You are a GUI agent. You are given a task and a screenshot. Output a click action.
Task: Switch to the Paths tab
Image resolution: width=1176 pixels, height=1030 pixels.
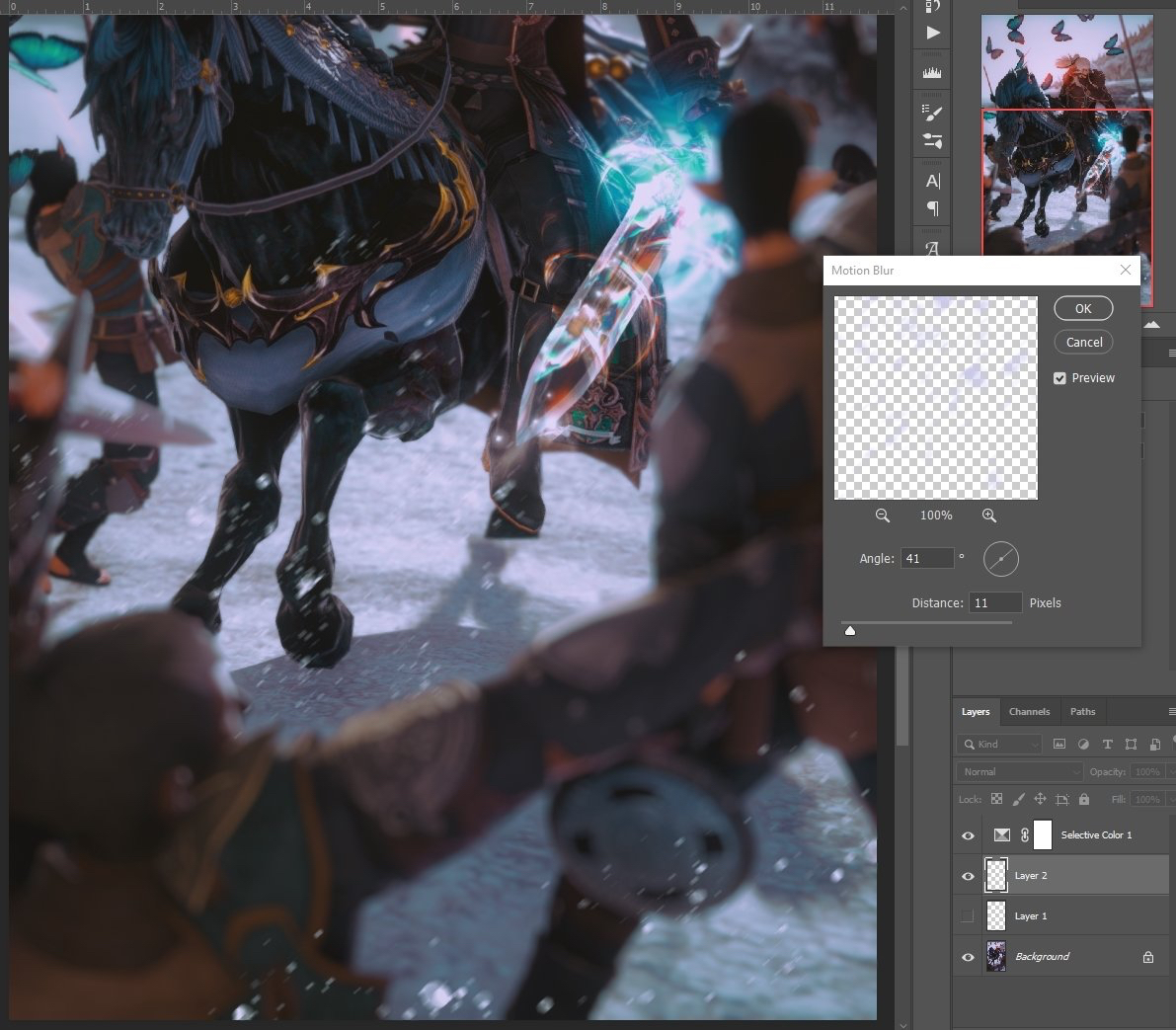click(1082, 711)
